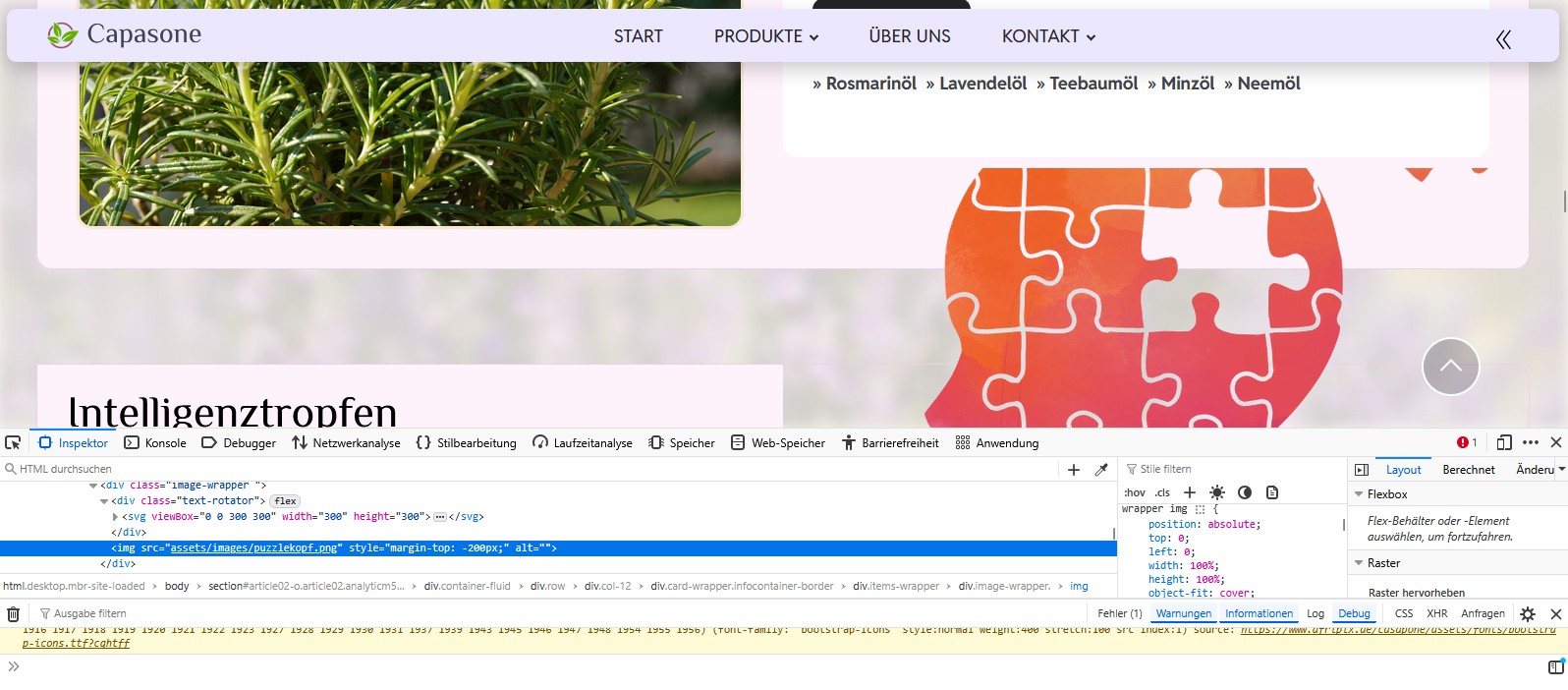
Task: Toggle the :hov pseudo-class panel
Action: pos(1135,492)
